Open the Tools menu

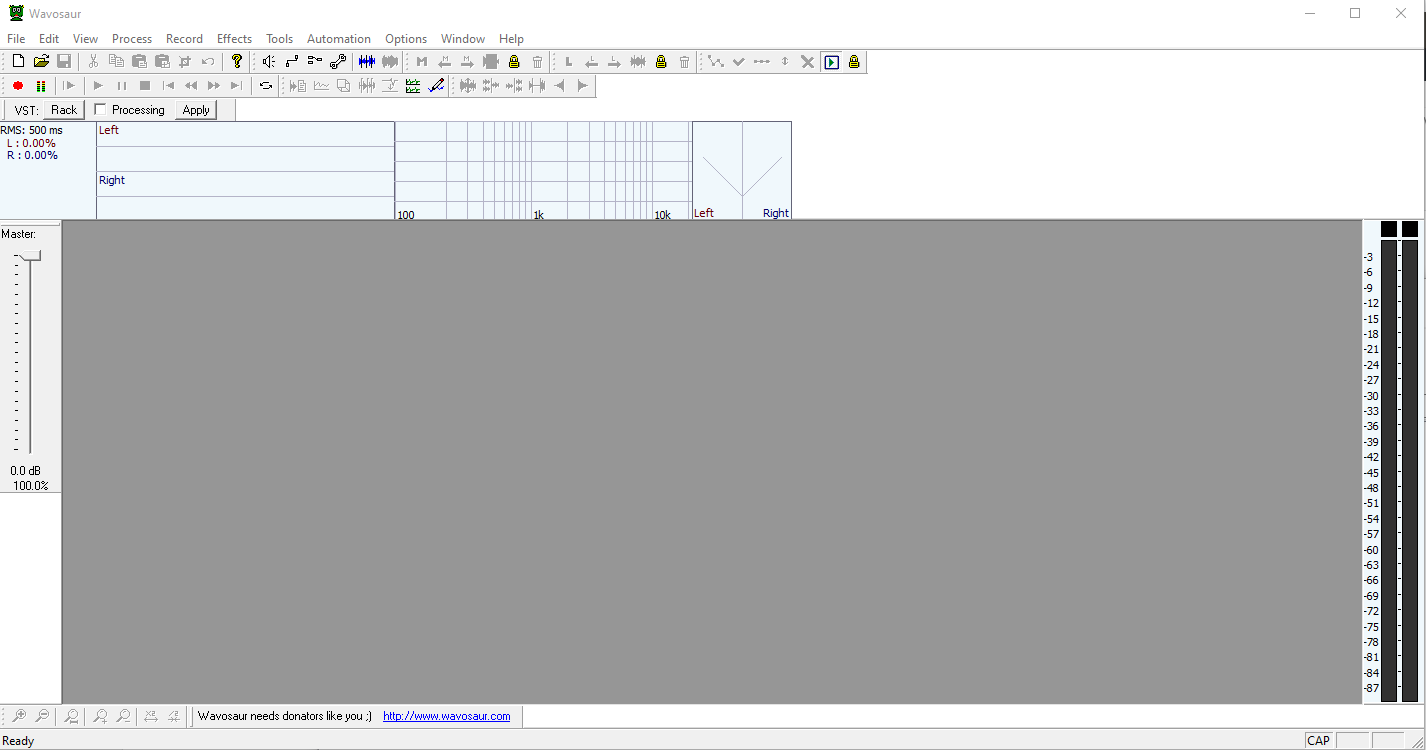click(280, 39)
